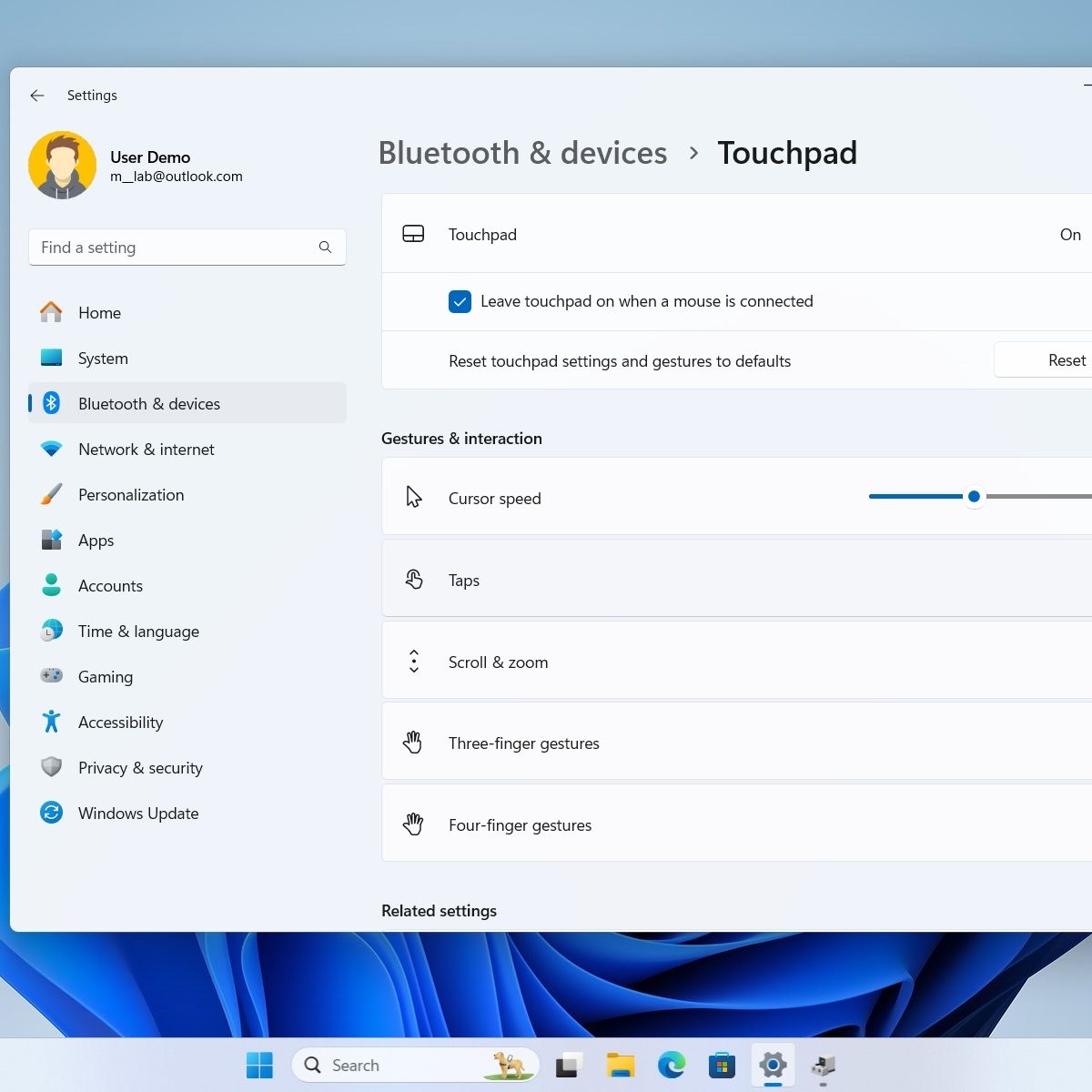Click the Task View taskbar icon
Image resolution: width=1092 pixels, height=1092 pixels.
[x=570, y=1065]
